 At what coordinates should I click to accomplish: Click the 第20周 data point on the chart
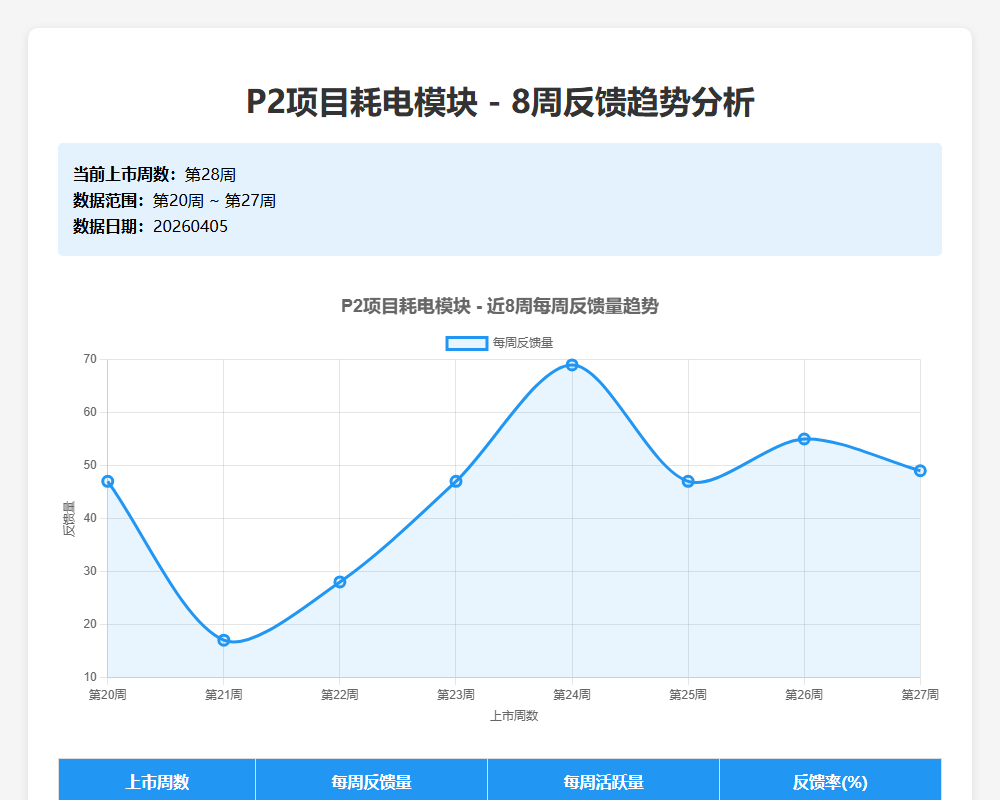click(x=108, y=481)
